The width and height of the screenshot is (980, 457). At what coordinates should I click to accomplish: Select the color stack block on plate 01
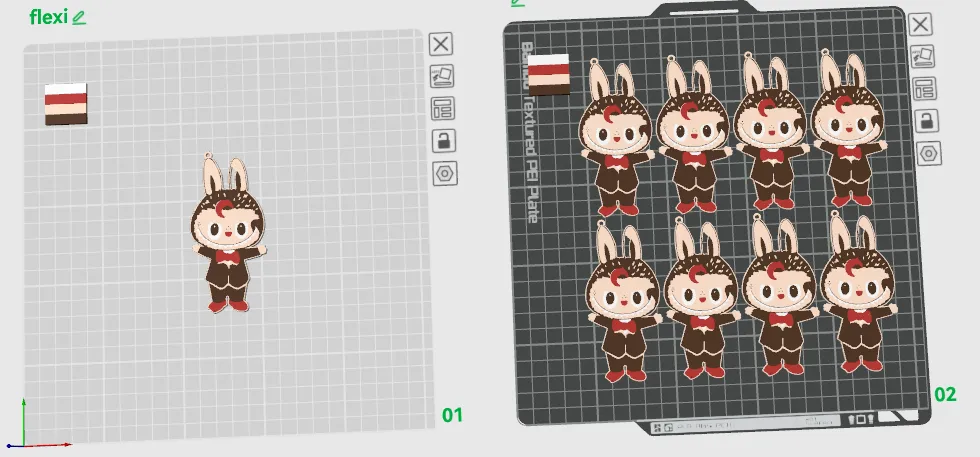pyautogui.click(x=66, y=104)
